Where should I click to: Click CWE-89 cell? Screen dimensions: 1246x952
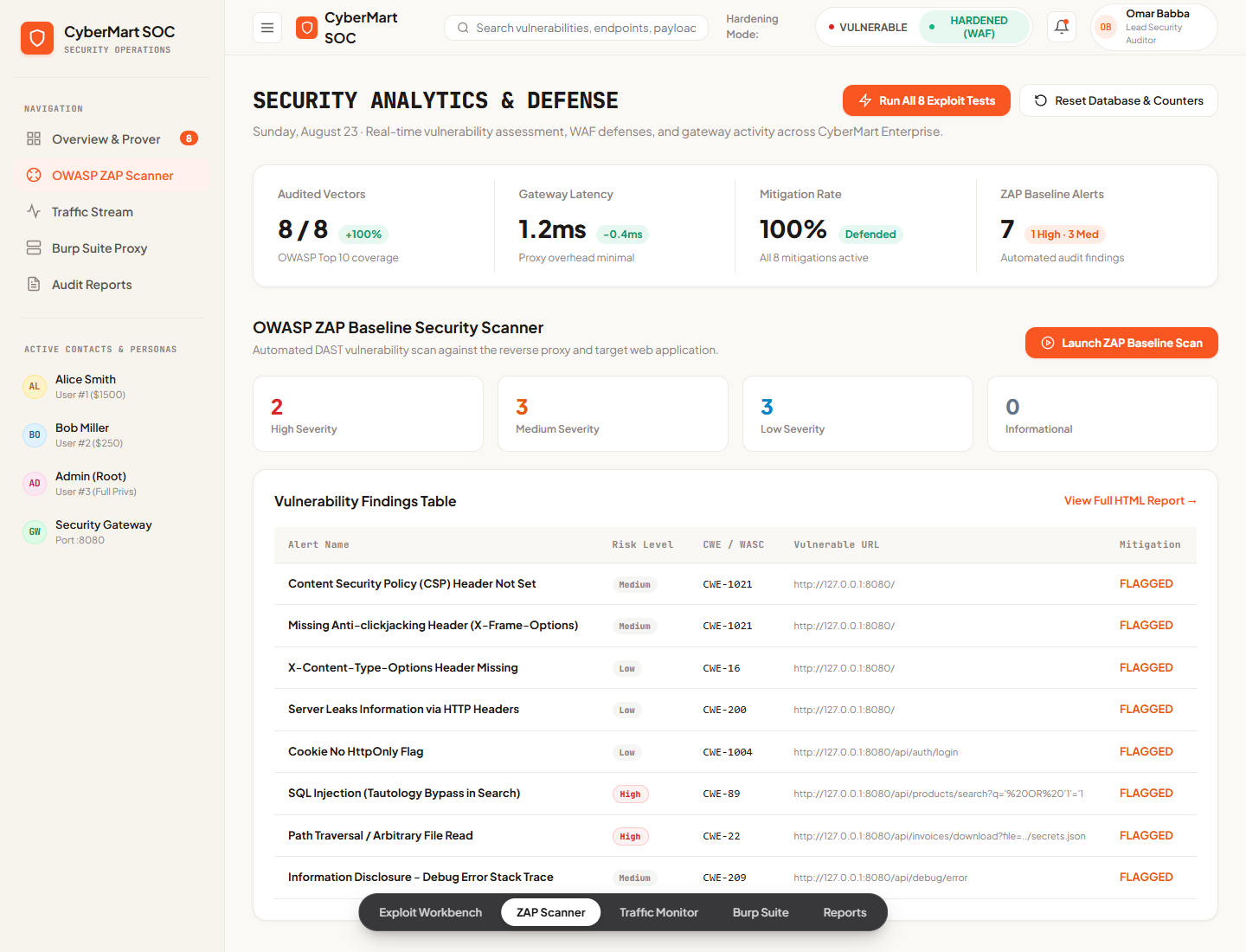722,794
